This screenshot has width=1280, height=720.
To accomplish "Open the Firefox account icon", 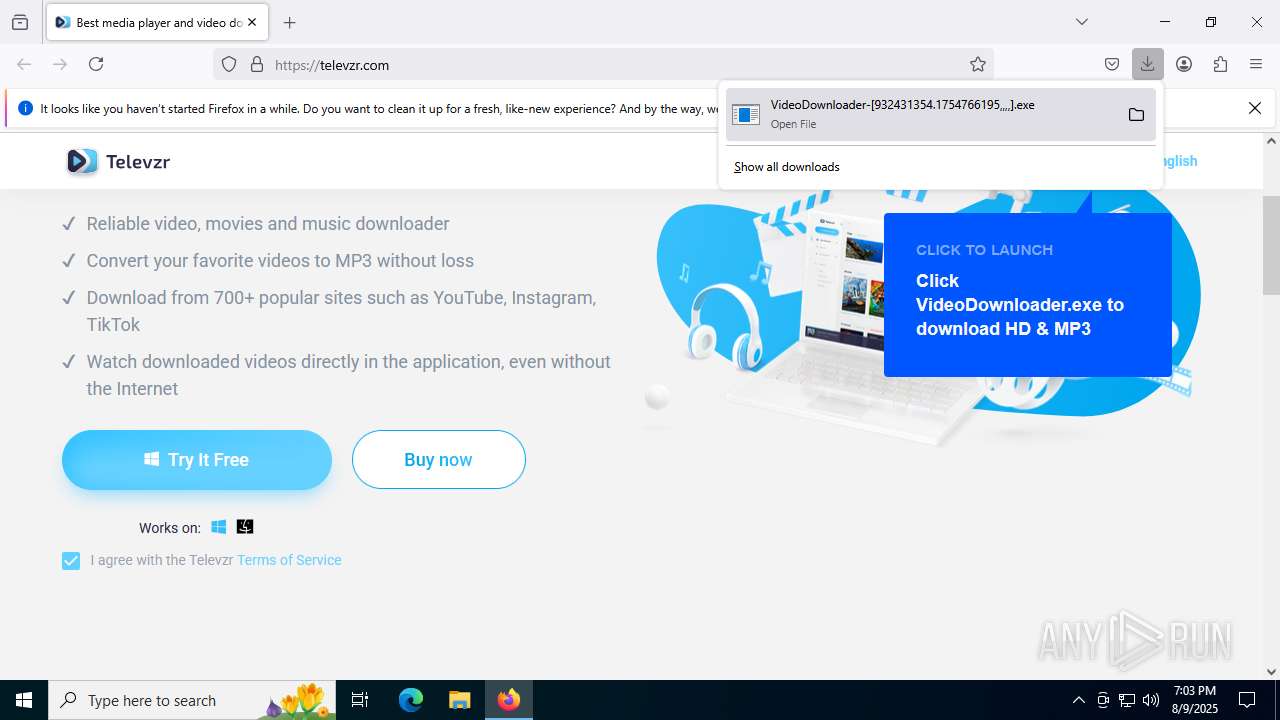I will (x=1184, y=64).
